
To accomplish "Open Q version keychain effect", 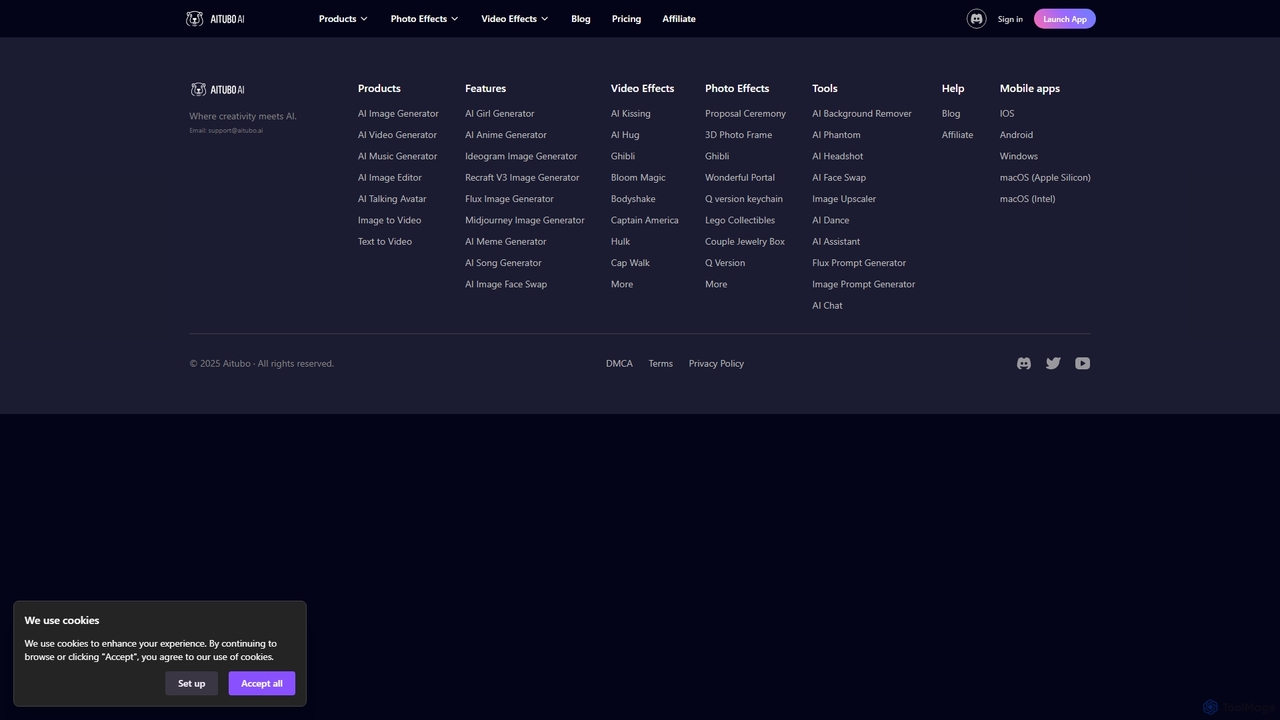I will point(744,199).
